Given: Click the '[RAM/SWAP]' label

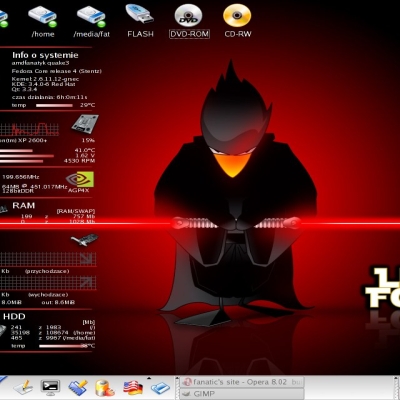Looking at the screenshot, I should (76, 211).
